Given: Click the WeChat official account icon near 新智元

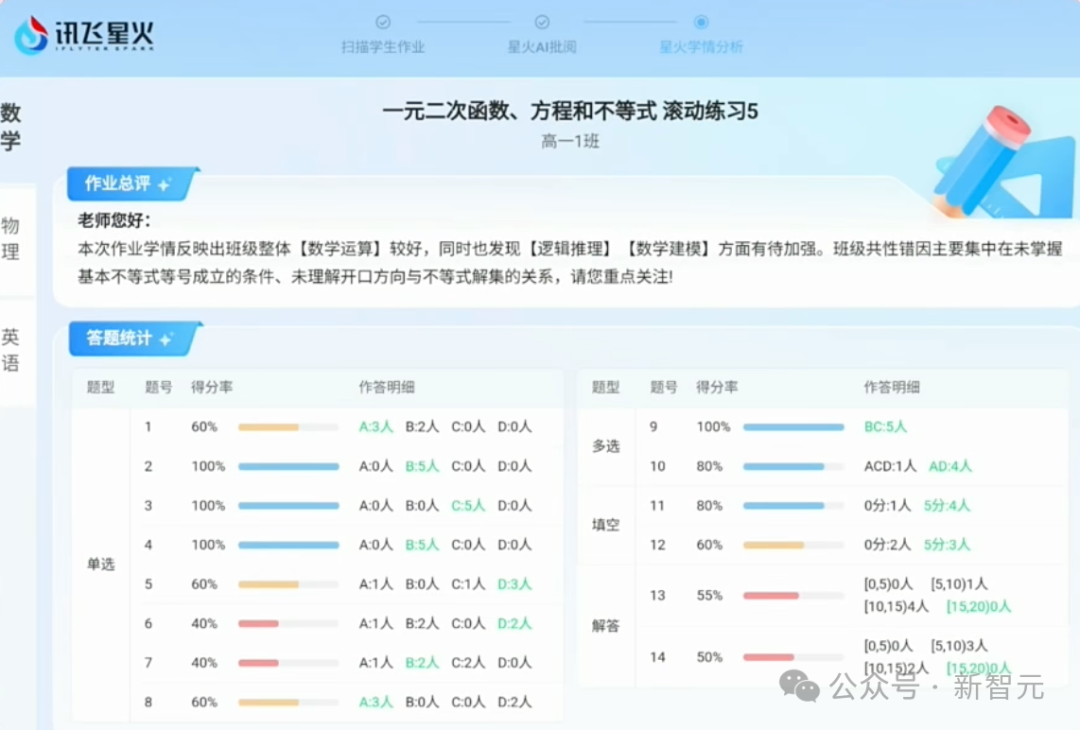Looking at the screenshot, I should click(798, 686).
